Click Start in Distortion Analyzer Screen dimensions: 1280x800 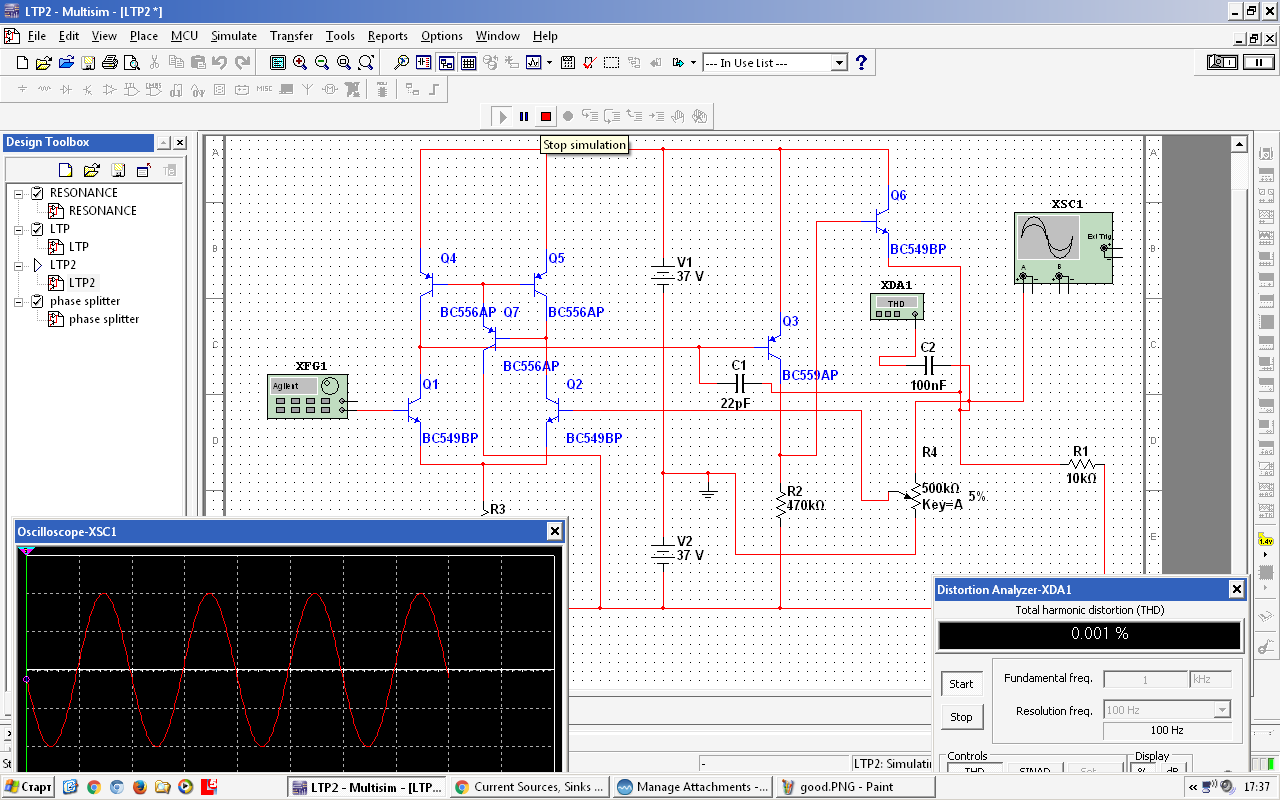[961, 684]
